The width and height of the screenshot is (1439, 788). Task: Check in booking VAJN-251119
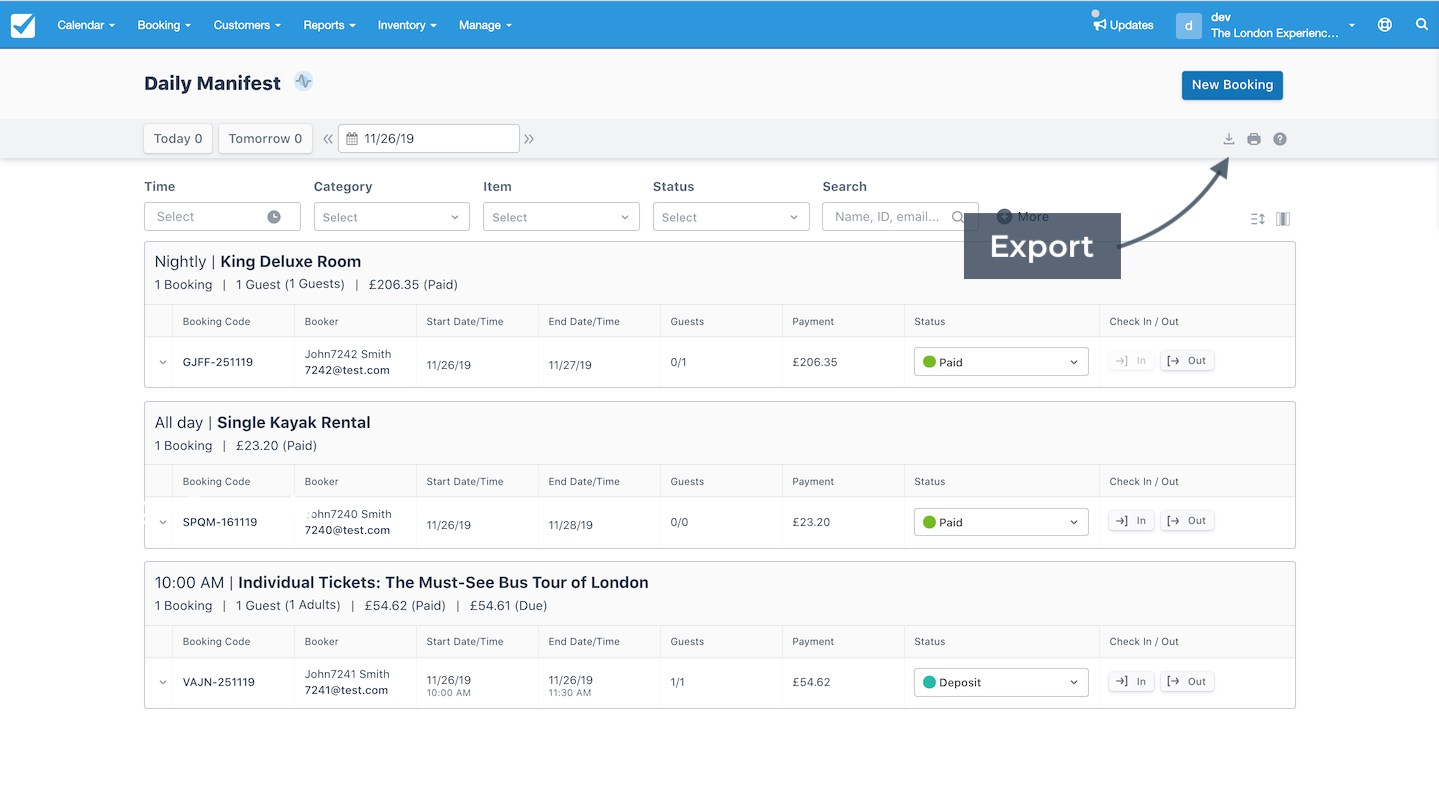(1131, 681)
